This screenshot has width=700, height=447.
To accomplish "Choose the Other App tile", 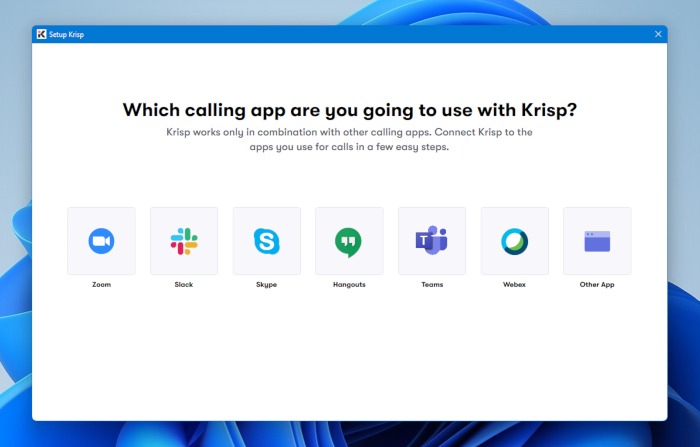I will click(x=597, y=241).
